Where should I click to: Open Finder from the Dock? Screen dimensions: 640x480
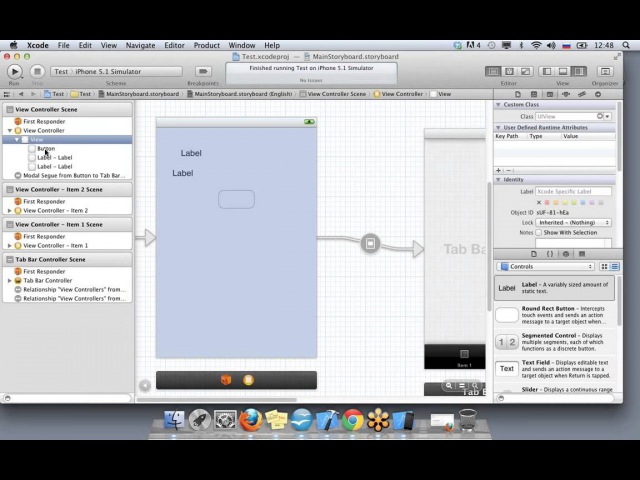[x=174, y=420]
